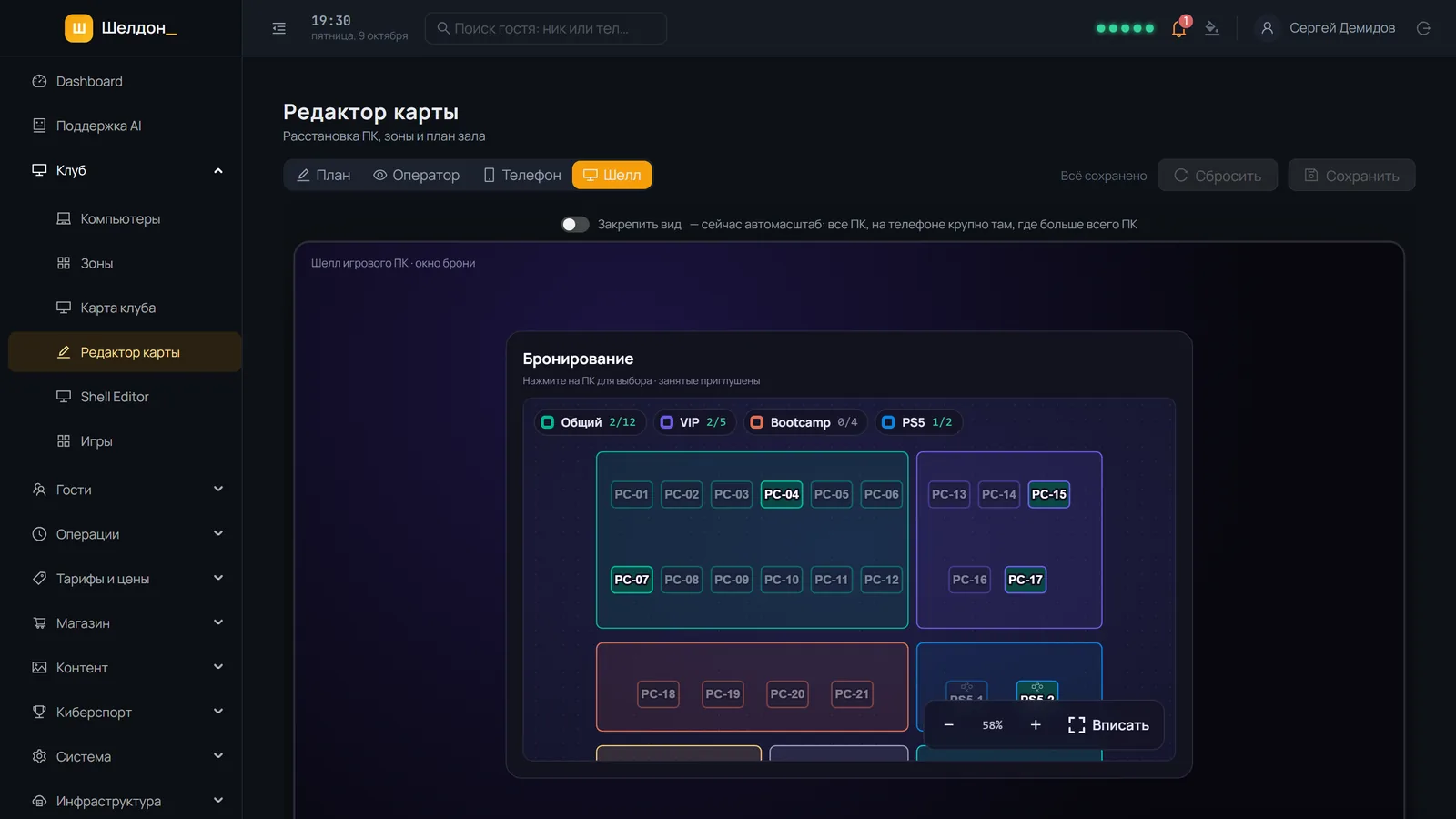The width and height of the screenshot is (1456, 819).
Task: Switch to the Телефон tab
Action: point(522,175)
